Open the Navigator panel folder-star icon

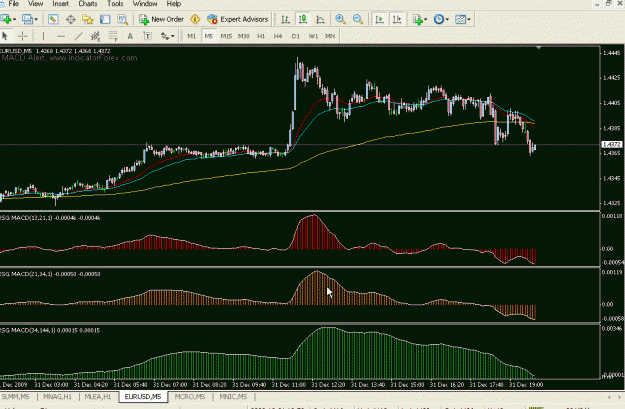pyautogui.click(x=88, y=19)
